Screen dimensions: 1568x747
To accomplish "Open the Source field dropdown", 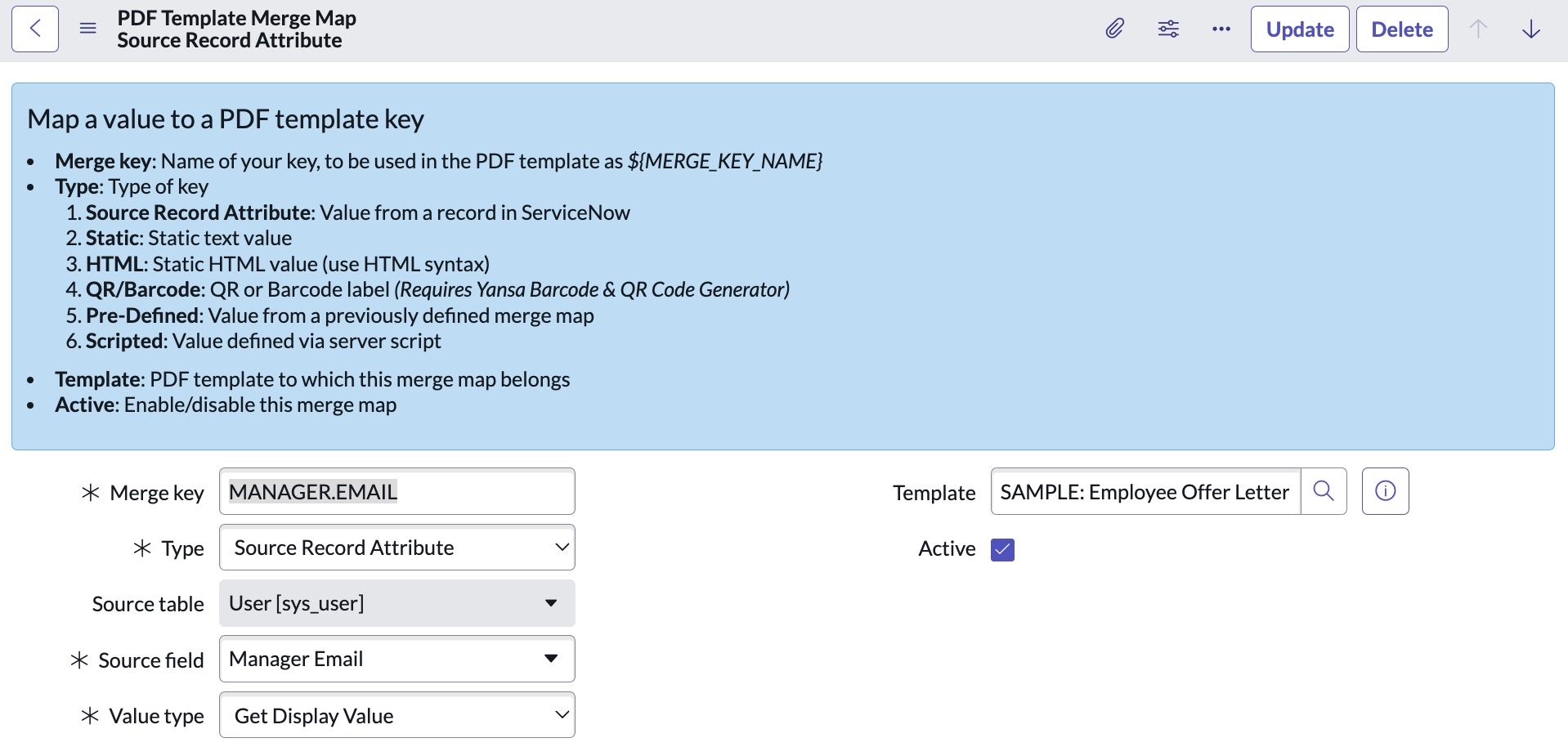I will (396, 659).
